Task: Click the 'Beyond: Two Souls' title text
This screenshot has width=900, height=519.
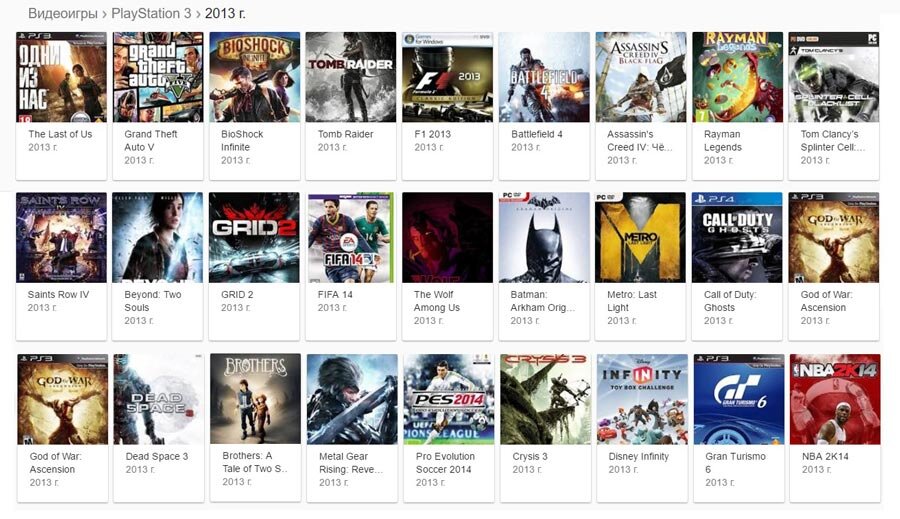Action: 153,301
